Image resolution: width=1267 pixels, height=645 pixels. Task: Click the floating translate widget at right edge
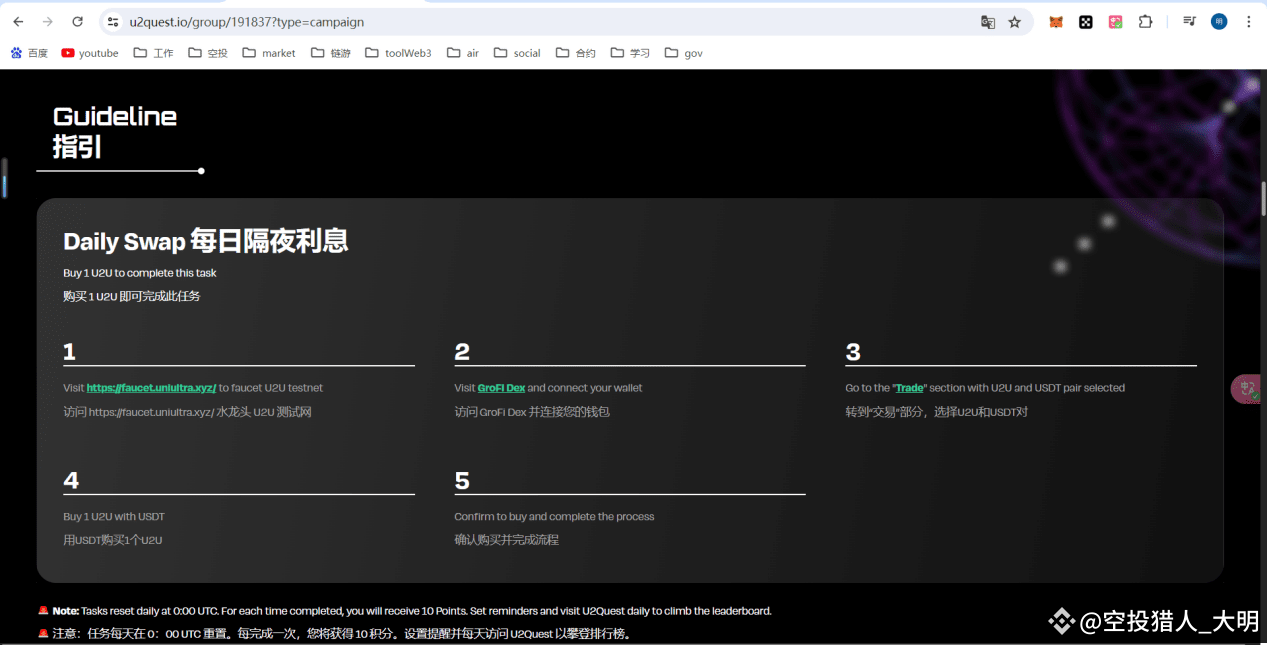tap(1247, 389)
